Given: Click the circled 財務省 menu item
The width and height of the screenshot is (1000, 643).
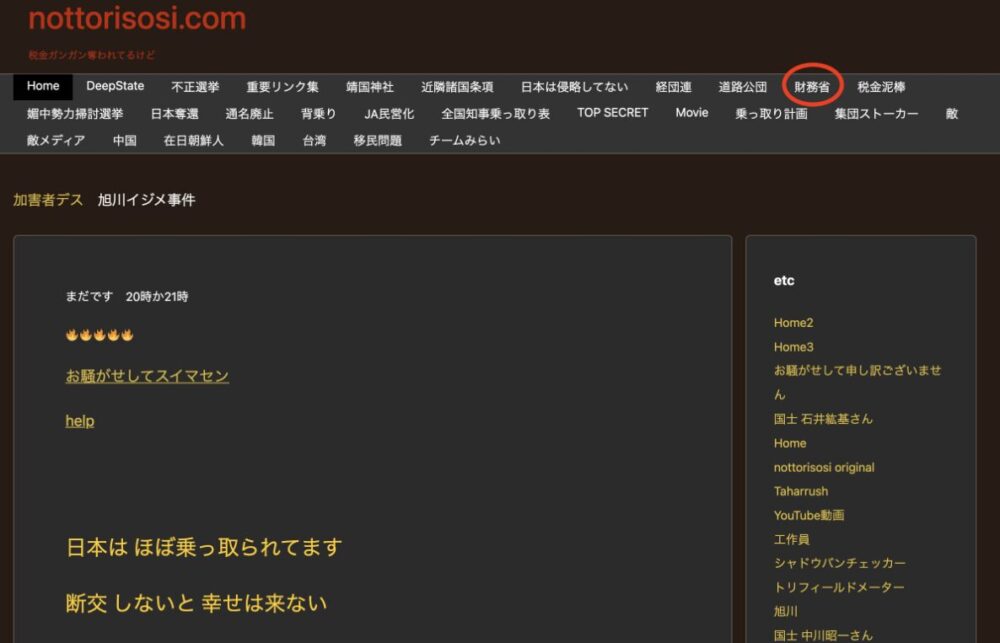Looking at the screenshot, I should tap(812, 88).
